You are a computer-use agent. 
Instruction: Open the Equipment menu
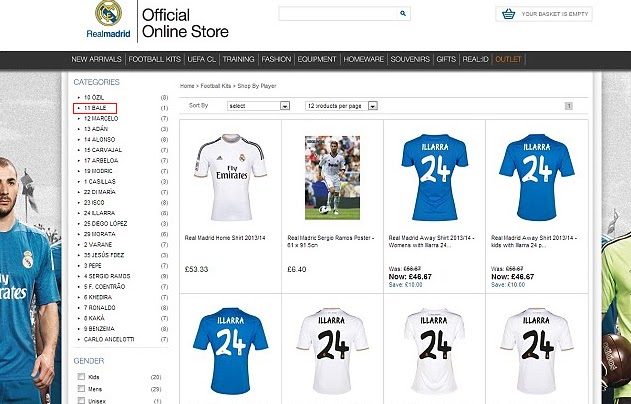point(317,59)
